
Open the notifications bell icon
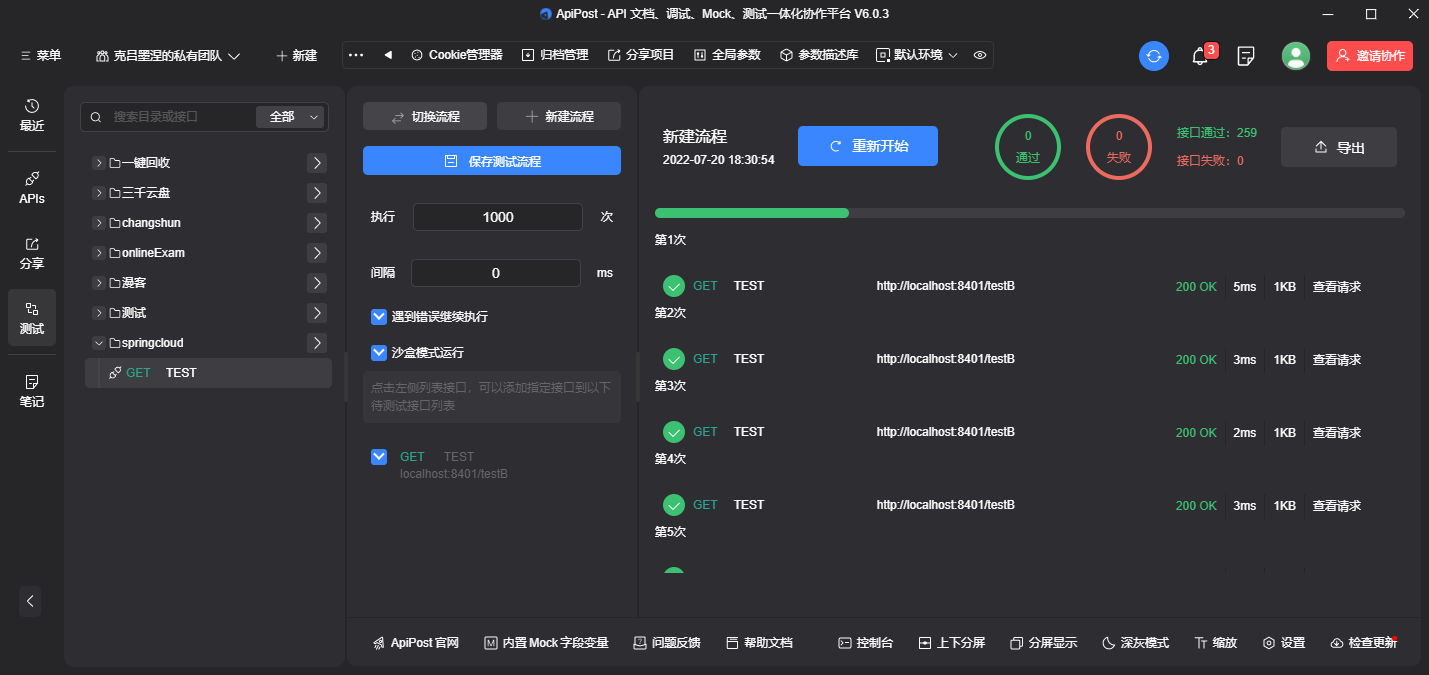pyautogui.click(x=1200, y=56)
